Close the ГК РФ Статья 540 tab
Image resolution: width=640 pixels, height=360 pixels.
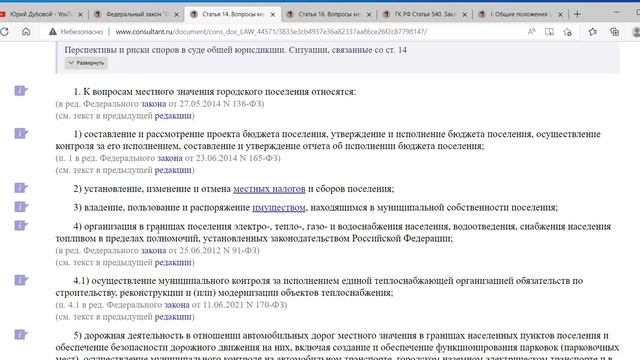pyautogui.click(x=464, y=14)
